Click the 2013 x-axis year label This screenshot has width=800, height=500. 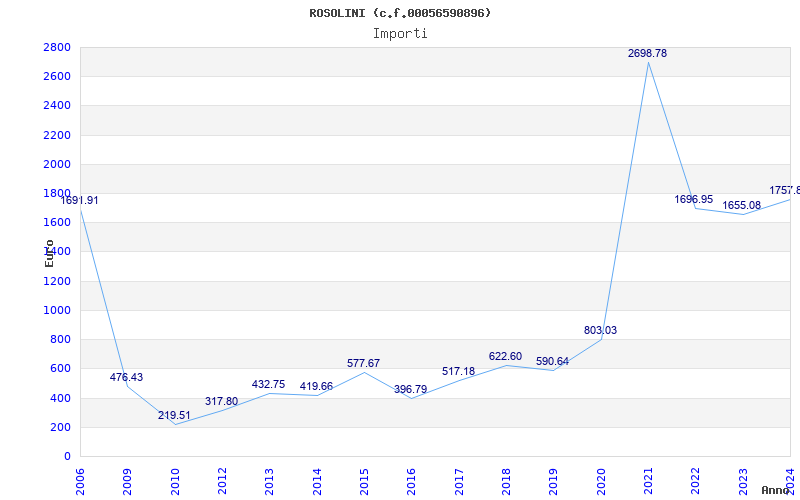(270, 482)
